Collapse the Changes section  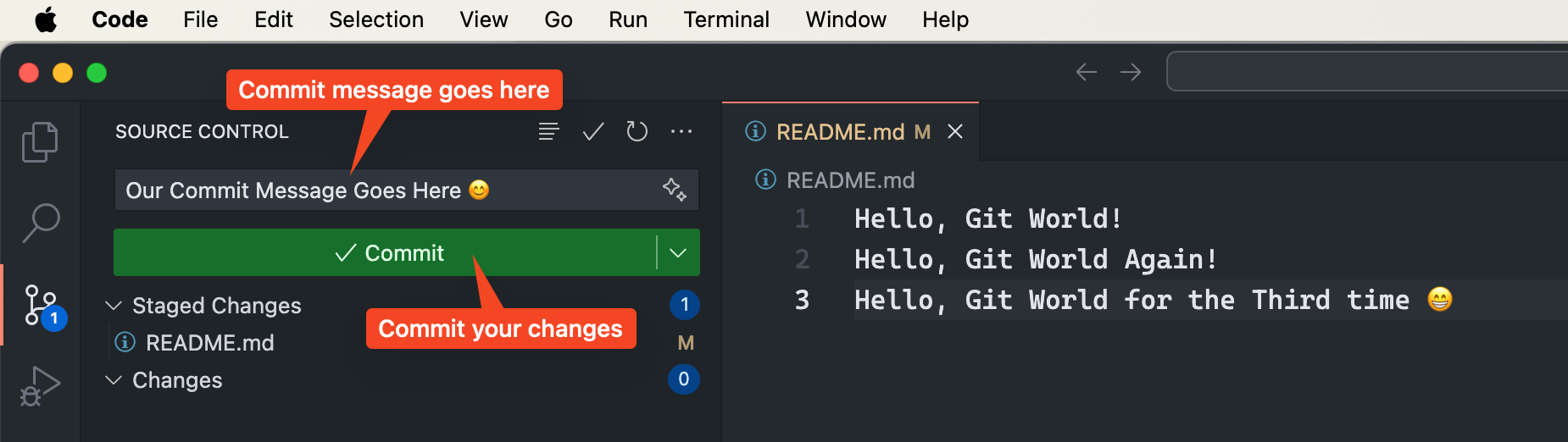(114, 379)
